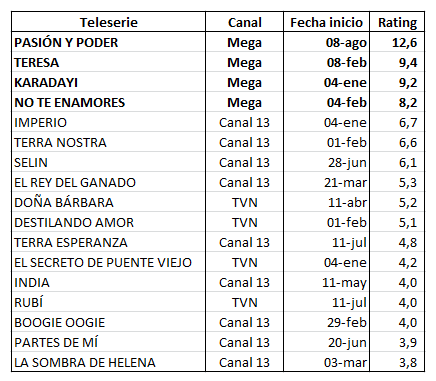Click the Teleserie column header
436x381 pixels.
(x=109, y=22)
